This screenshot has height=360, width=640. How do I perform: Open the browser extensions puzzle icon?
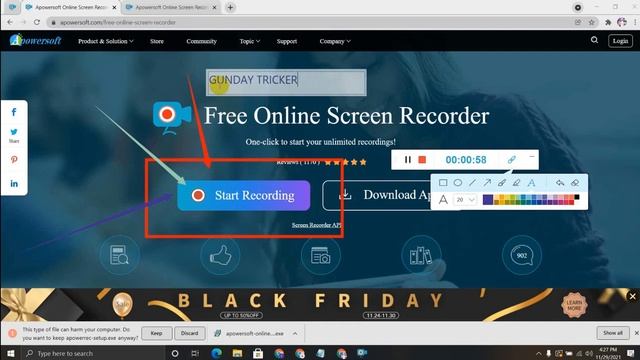click(608, 22)
